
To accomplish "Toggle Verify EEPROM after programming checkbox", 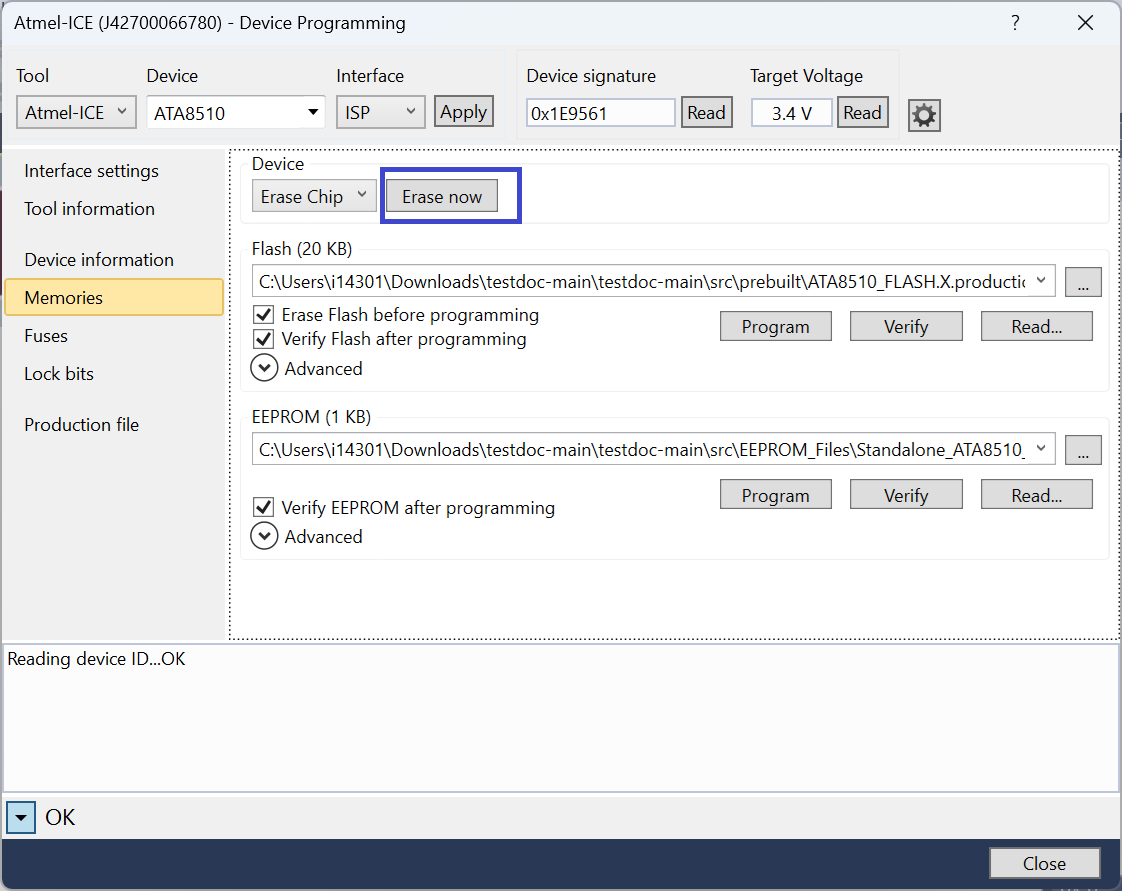I will 264,507.
